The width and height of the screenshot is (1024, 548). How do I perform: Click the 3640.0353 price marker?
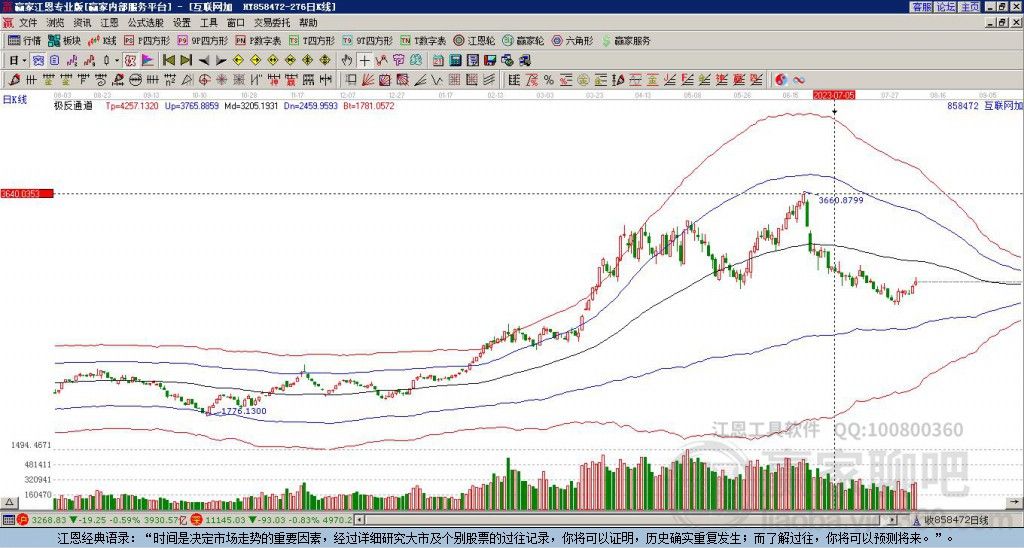pyautogui.click(x=27, y=194)
